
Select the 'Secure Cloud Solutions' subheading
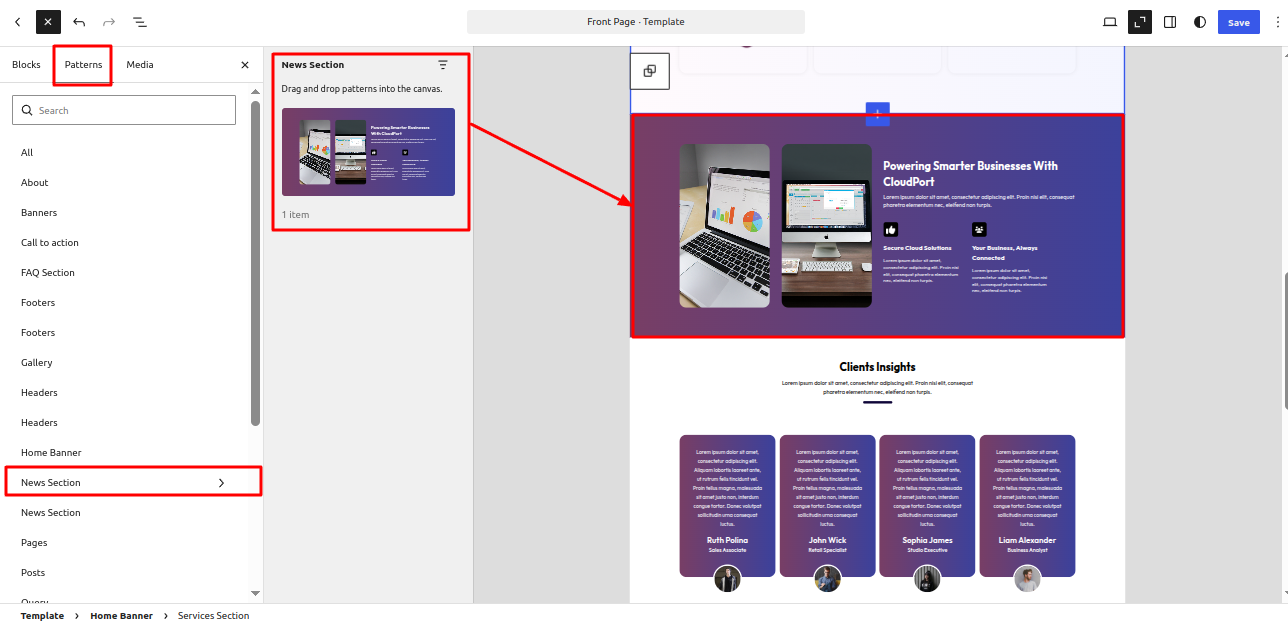[x=918, y=247]
